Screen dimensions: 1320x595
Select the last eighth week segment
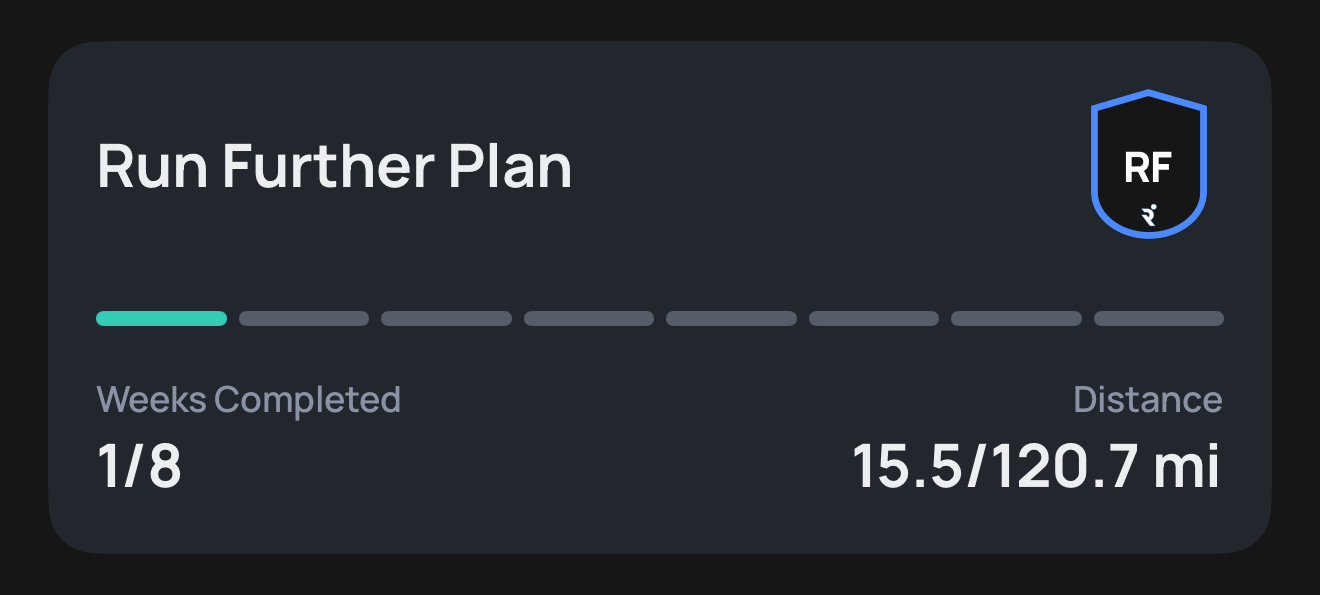pyautogui.click(x=1158, y=319)
